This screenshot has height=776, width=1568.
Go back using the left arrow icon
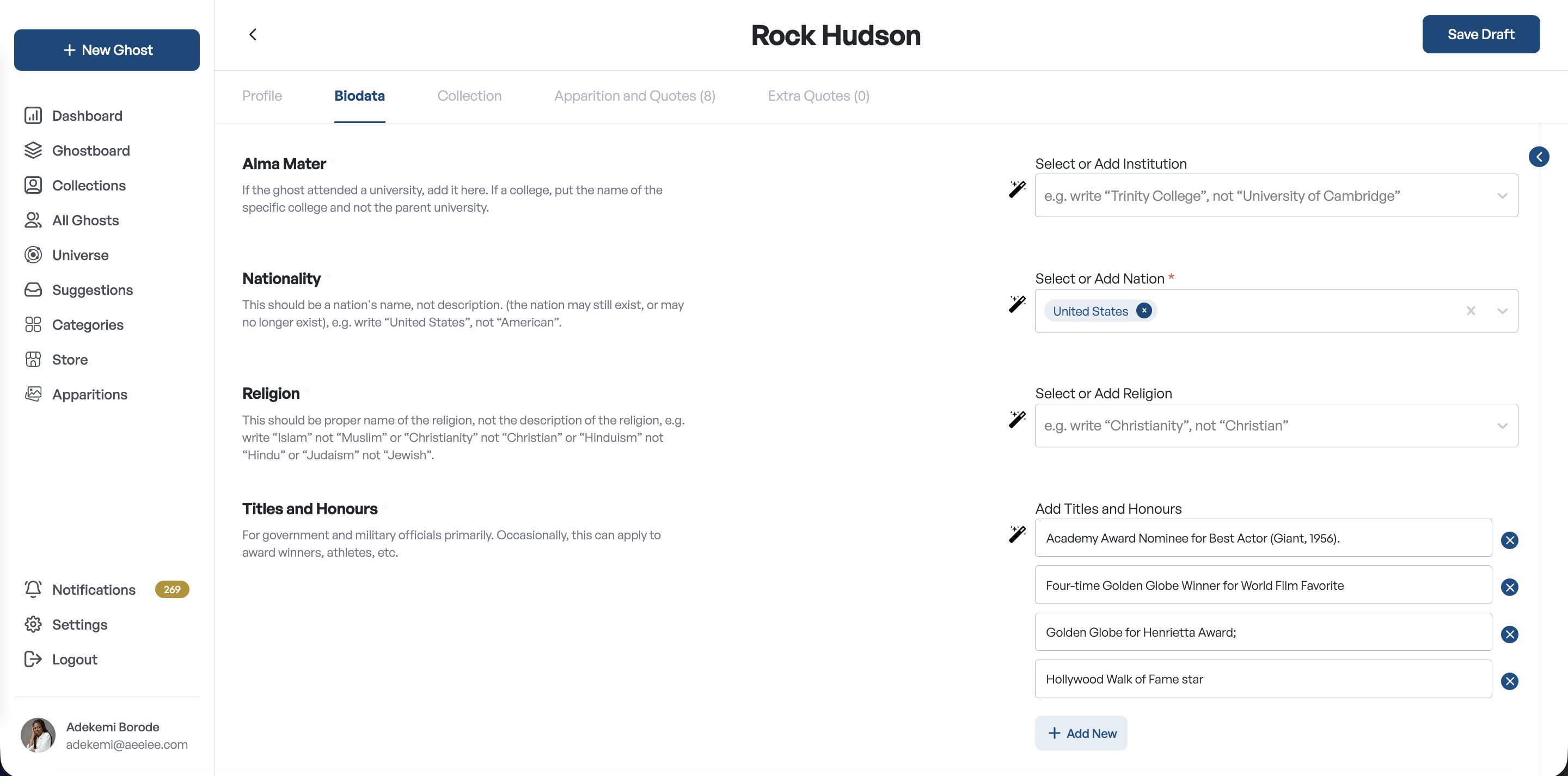(x=253, y=34)
